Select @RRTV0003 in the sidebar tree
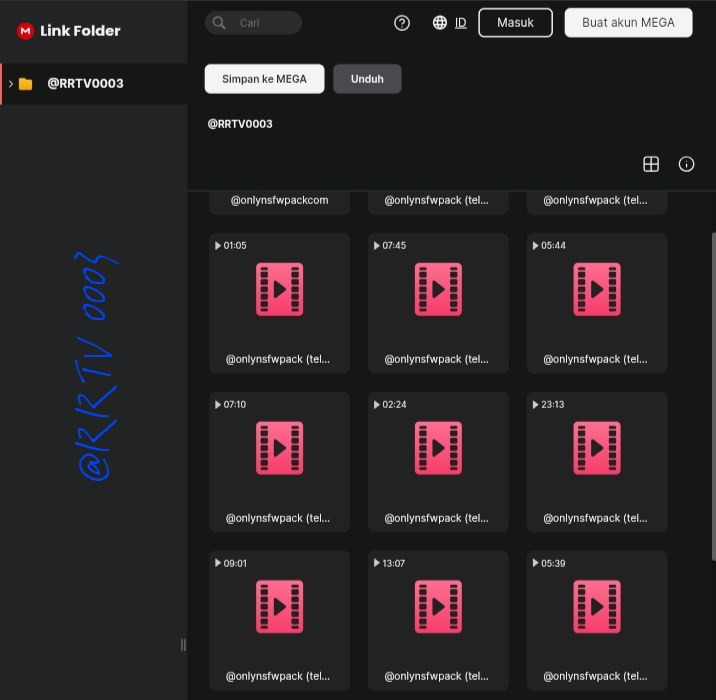Image resolution: width=716 pixels, height=700 pixels. coord(94,84)
